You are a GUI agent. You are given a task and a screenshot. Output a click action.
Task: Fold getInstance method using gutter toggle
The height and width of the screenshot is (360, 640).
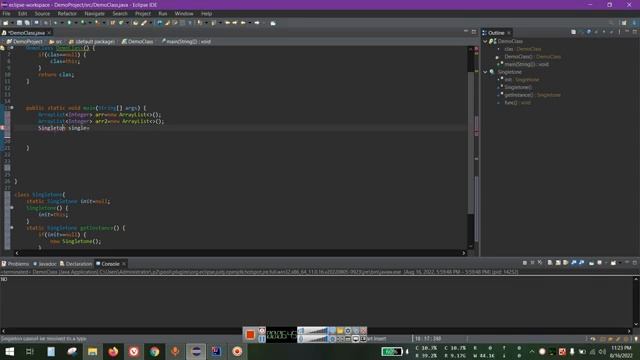point(12,228)
